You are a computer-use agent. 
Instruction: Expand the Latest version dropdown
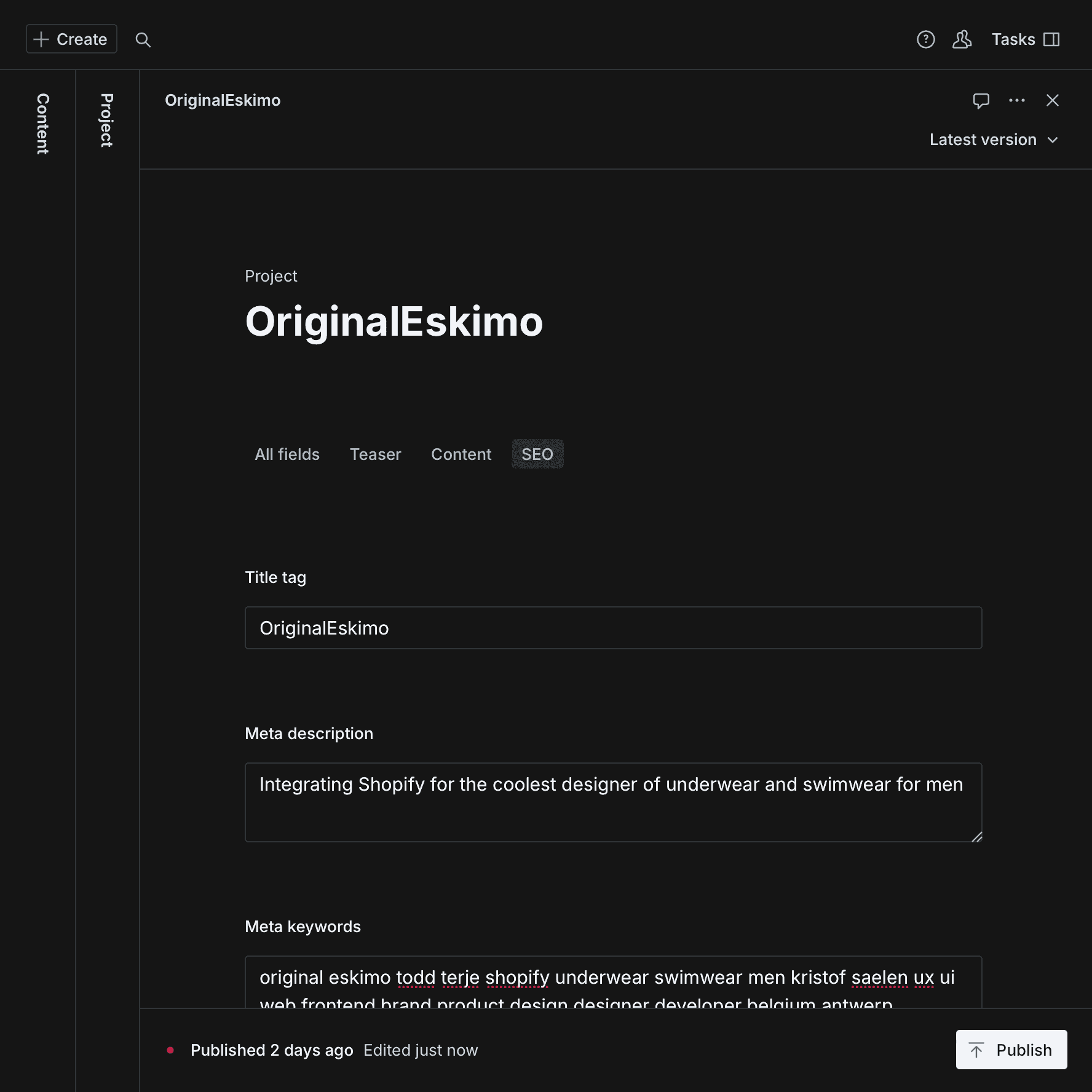994,140
